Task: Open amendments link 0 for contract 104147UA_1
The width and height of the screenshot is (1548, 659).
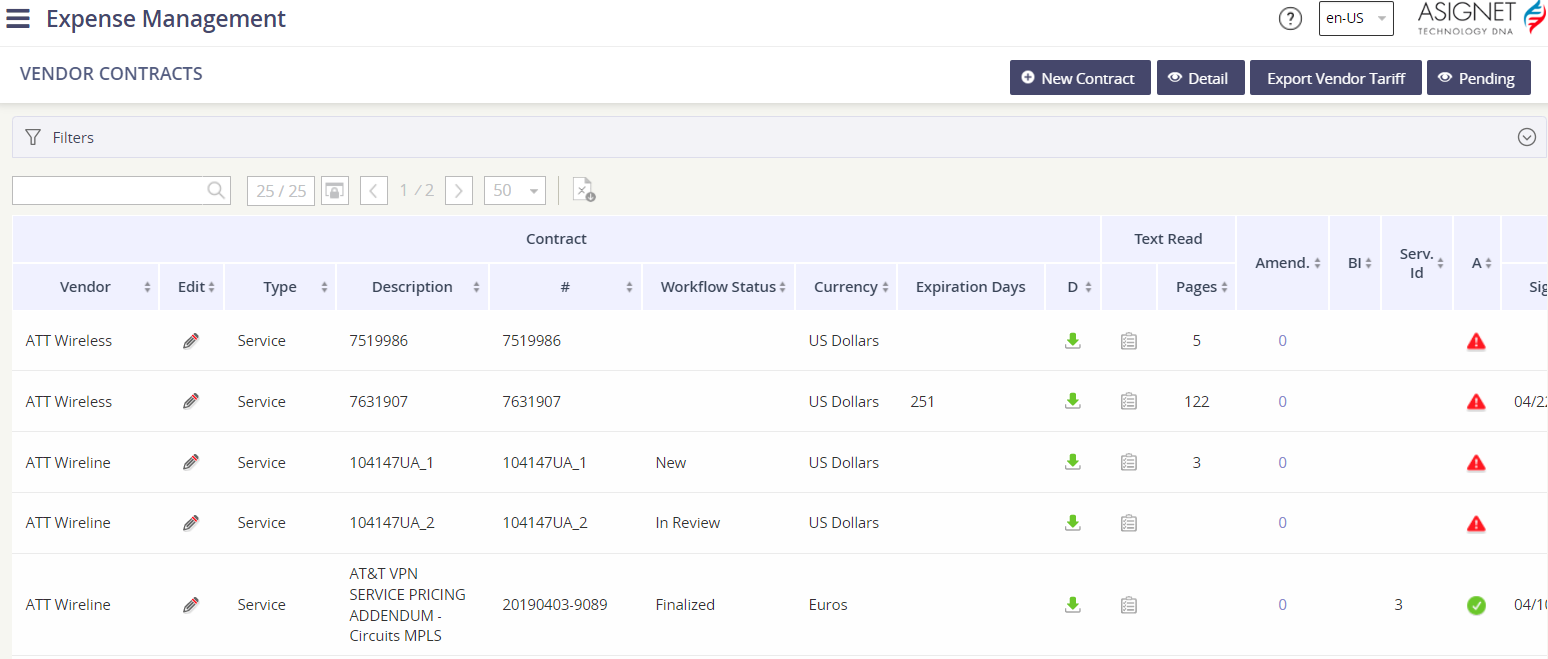Action: tap(1283, 463)
